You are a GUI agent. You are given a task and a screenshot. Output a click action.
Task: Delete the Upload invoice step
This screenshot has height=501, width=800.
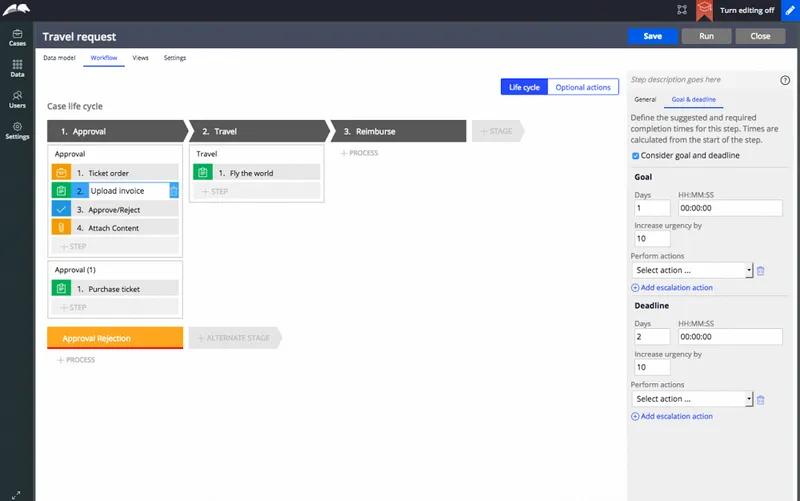tap(174, 191)
